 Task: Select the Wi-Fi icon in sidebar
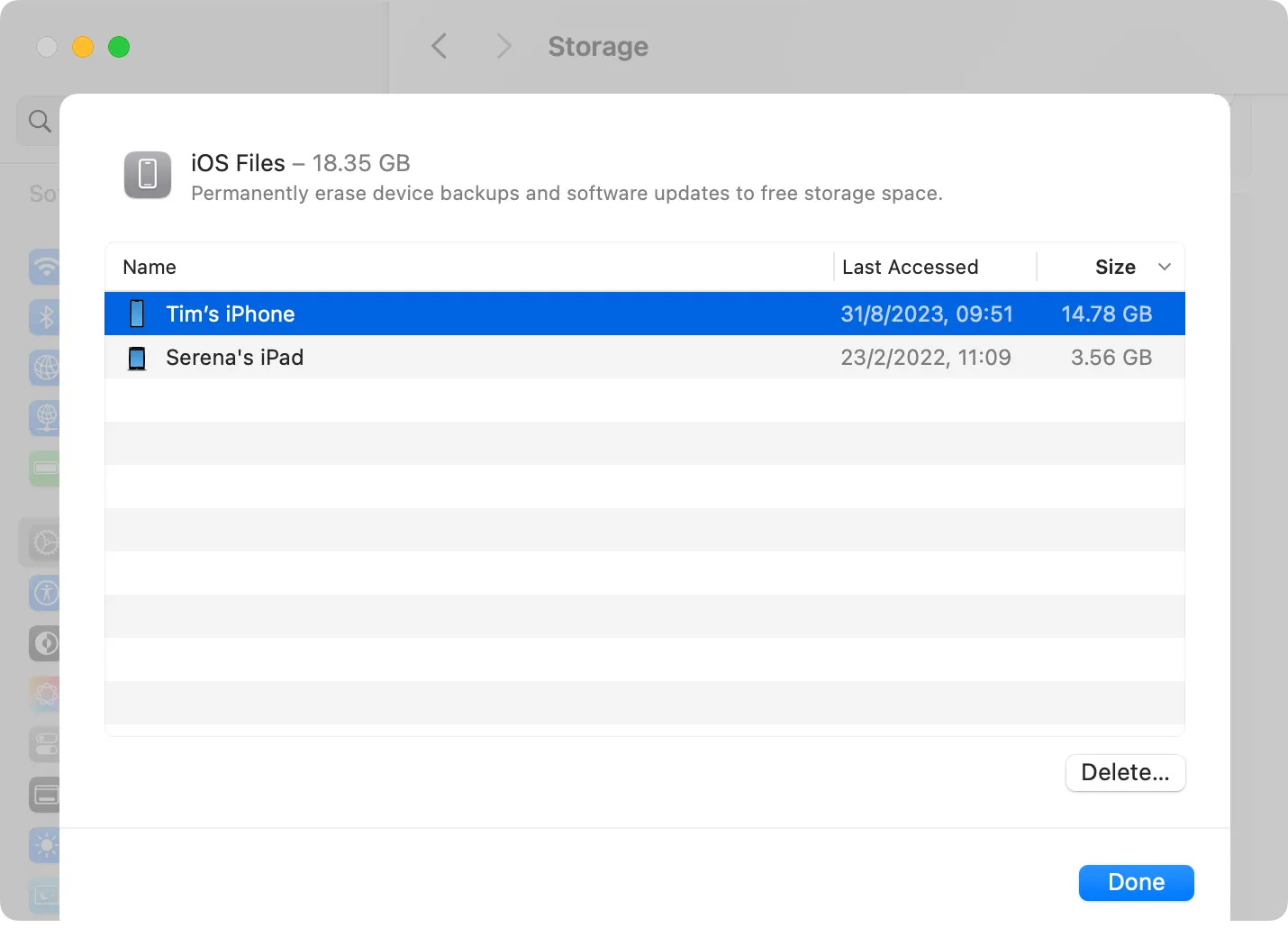[x=43, y=268]
